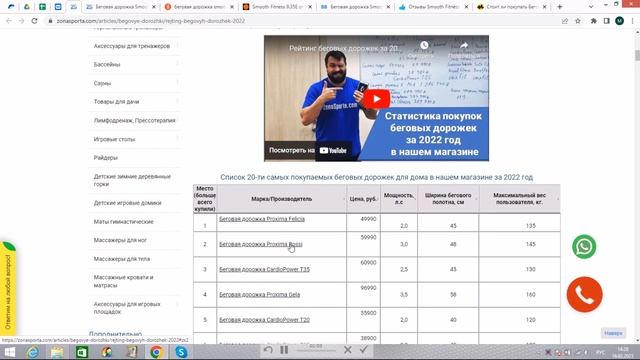Expand the Игровые столы arrow

(x=178, y=138)
